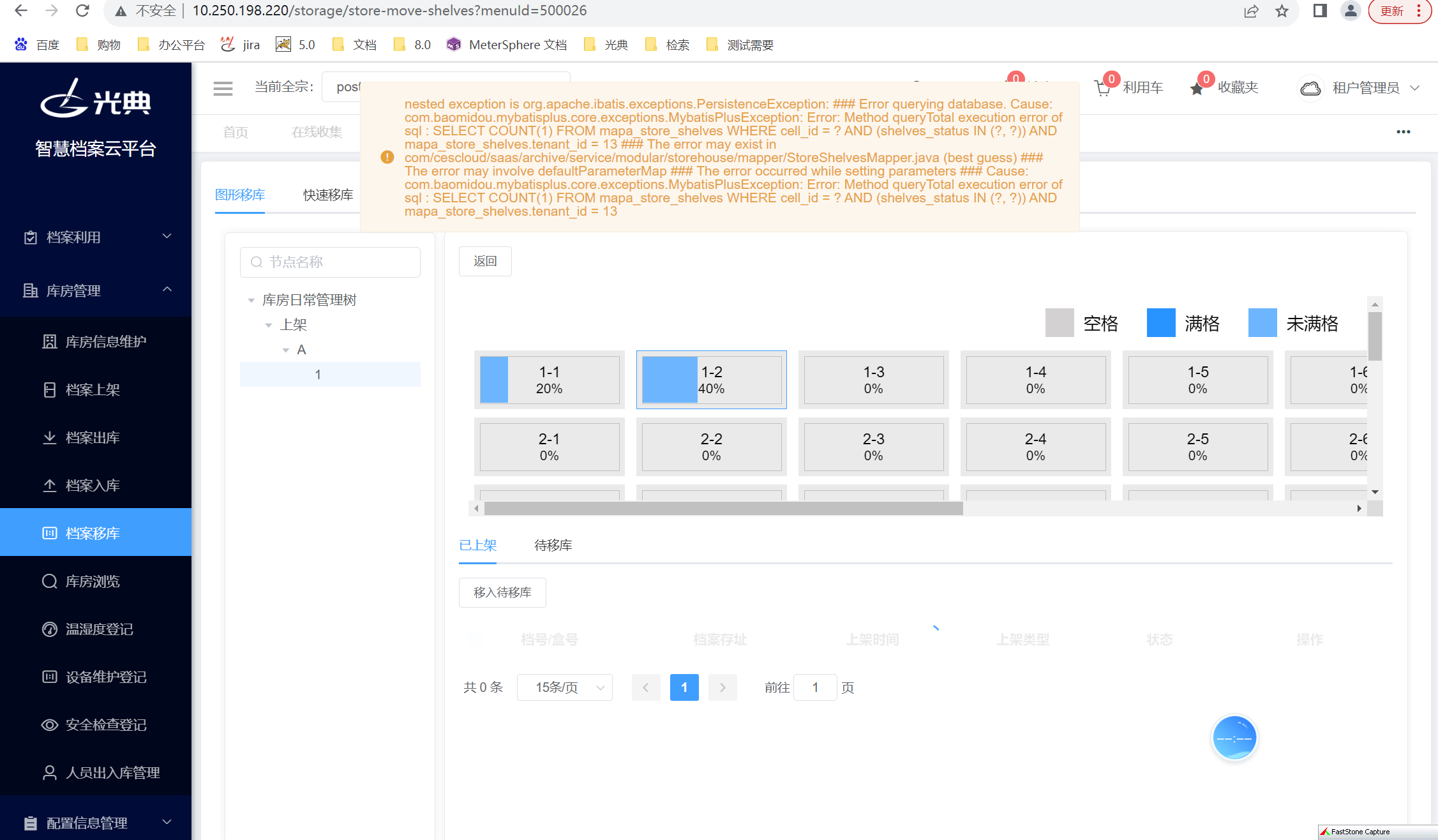1438x840 pixels.
Task: Open the share page icon in the address bar
Action: pos(1251,11)
